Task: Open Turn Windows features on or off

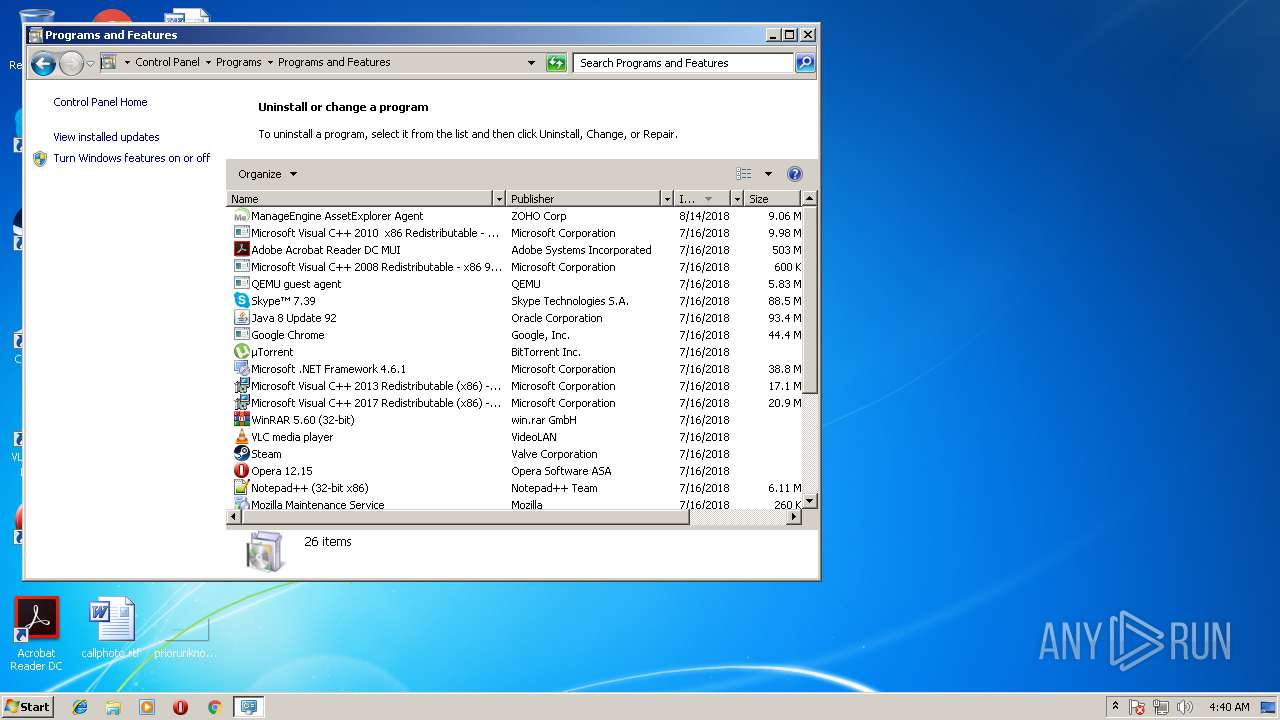Action: pos(131,158)
